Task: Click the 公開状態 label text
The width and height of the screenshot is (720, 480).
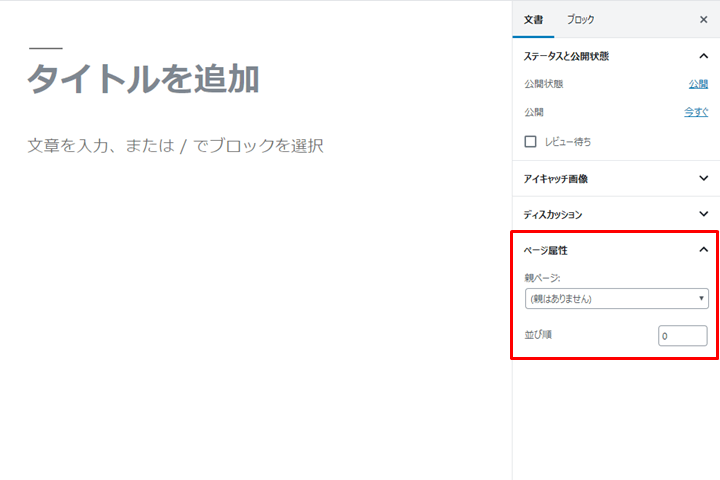Action: coord(544,84)
